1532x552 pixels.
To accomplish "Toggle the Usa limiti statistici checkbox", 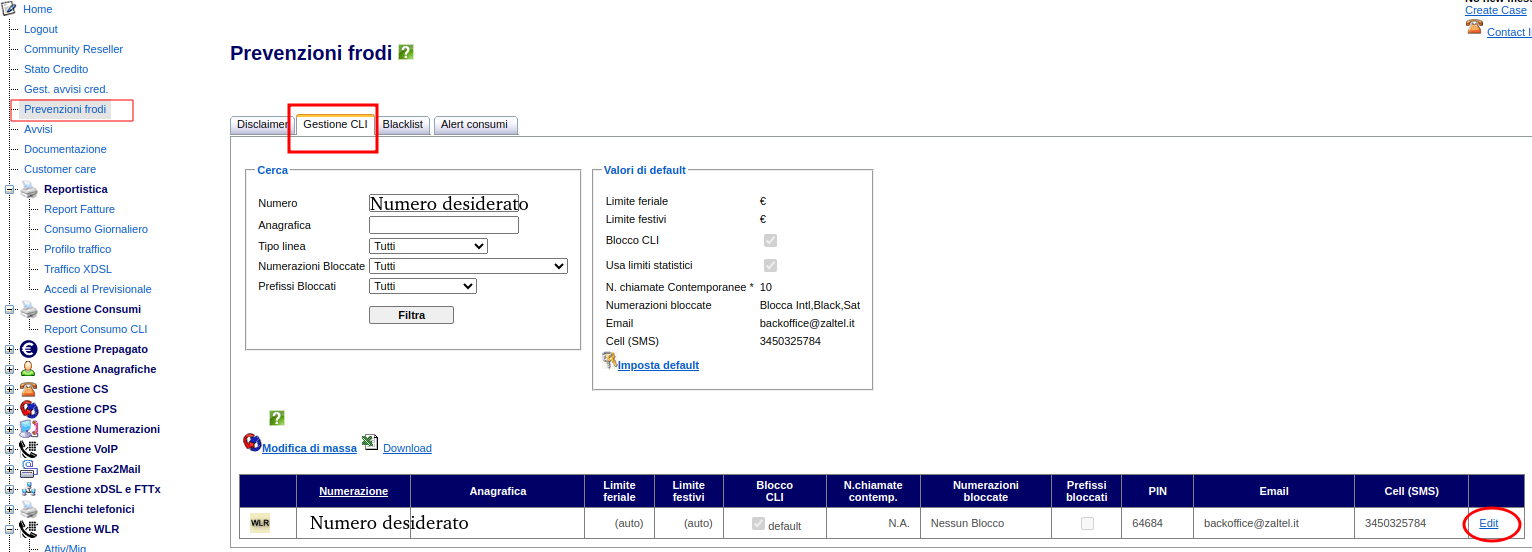I will tap(770, 265).
